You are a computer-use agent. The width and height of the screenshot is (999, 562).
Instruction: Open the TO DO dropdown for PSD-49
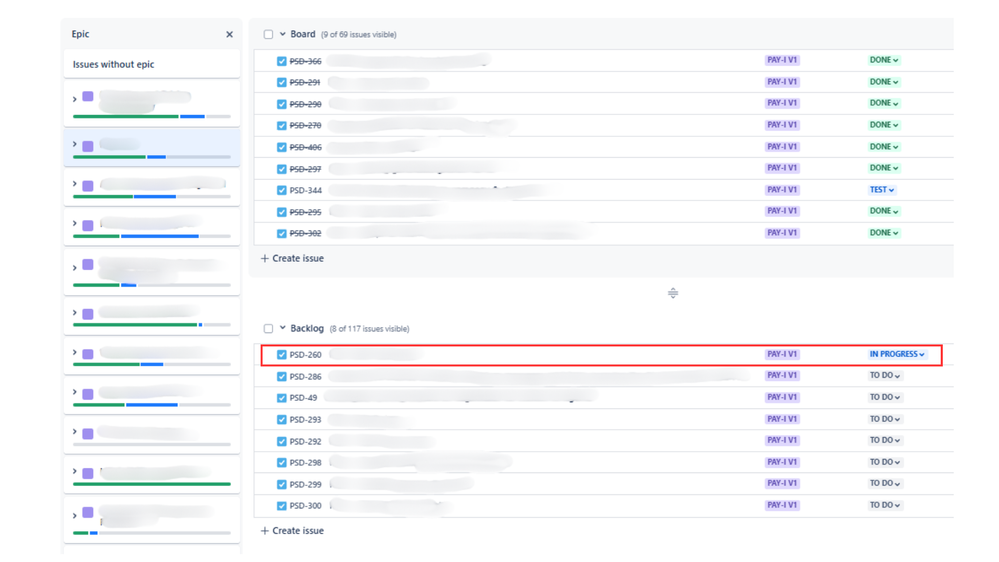(885, 397)
